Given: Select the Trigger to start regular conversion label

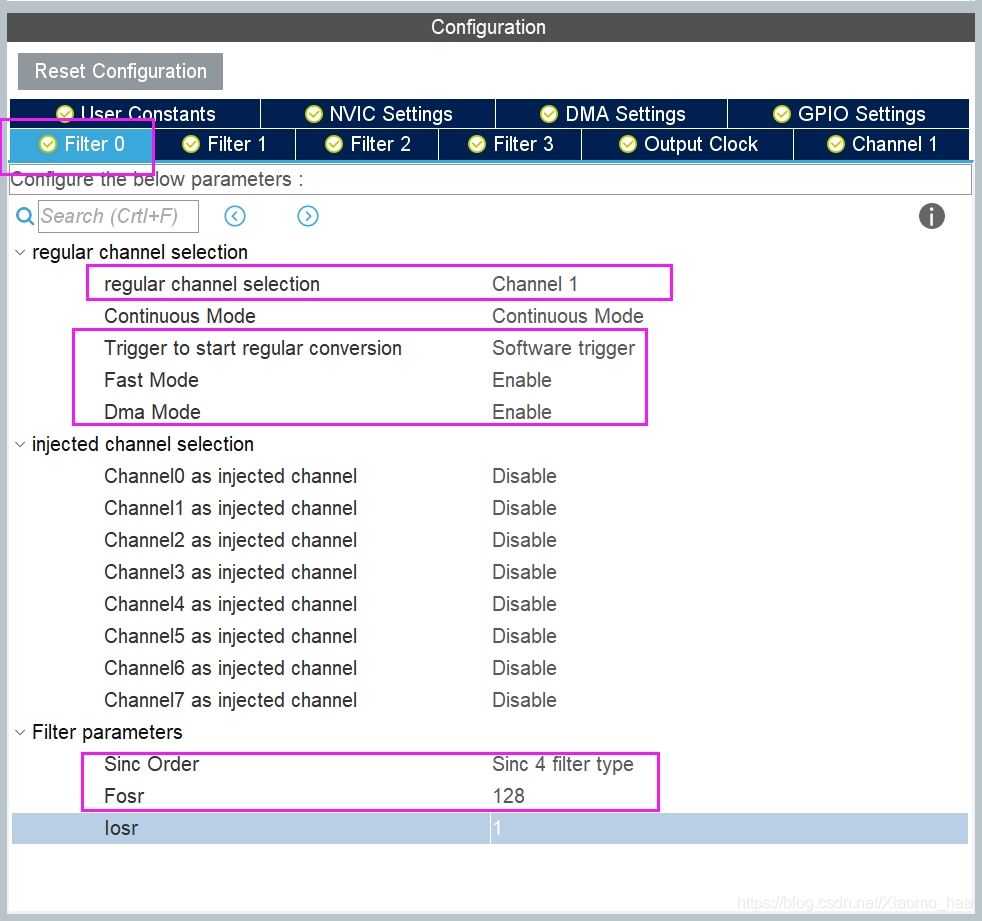Looking at the screenshot, I should click(252, 348).
